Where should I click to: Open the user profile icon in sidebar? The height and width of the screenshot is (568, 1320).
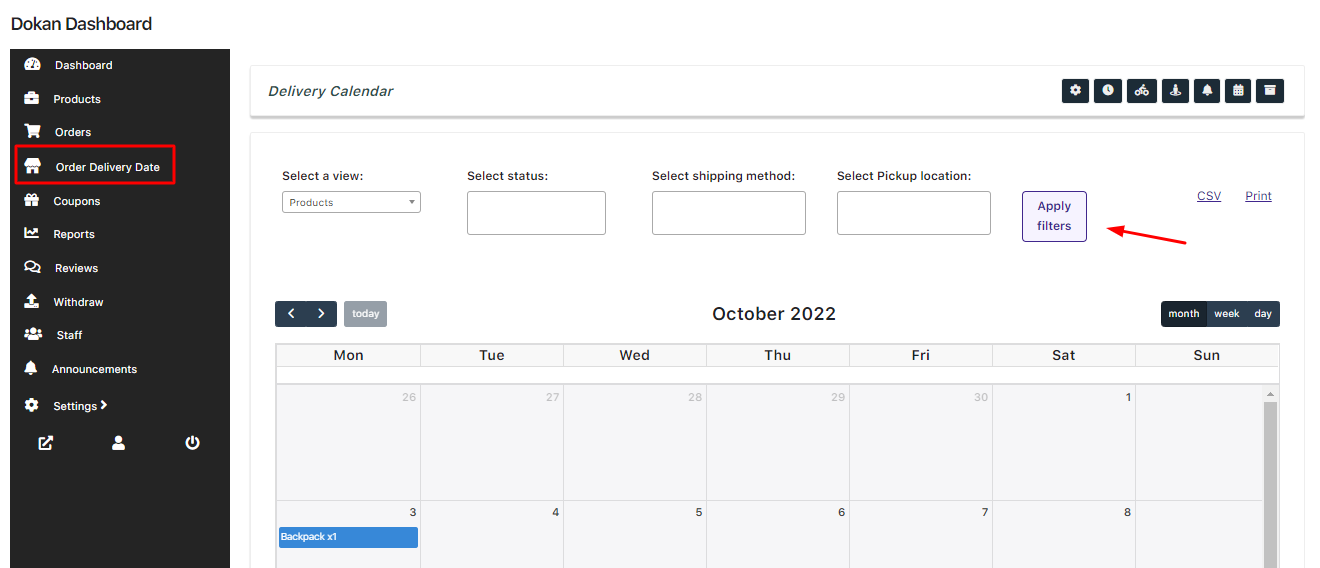pos(118,443)
